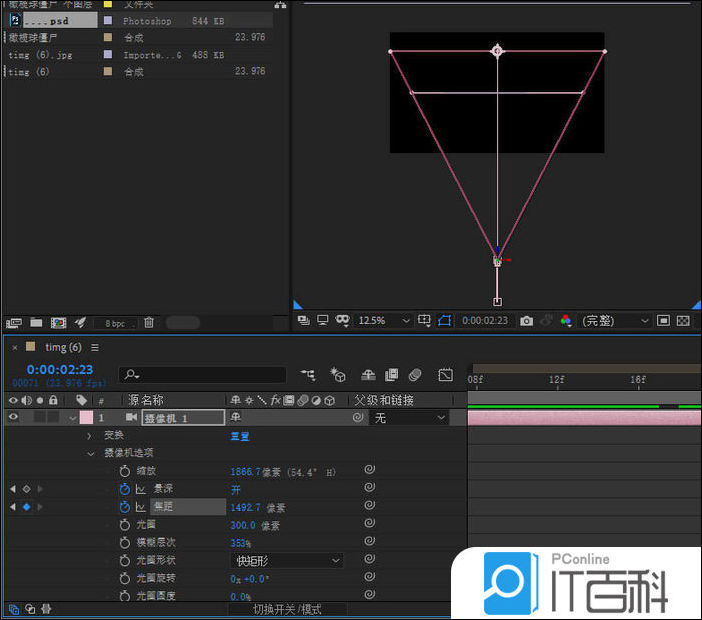Delete selected item with trash icon
The width and height of the screenshot is (702, 620).
tap(149, 323)
